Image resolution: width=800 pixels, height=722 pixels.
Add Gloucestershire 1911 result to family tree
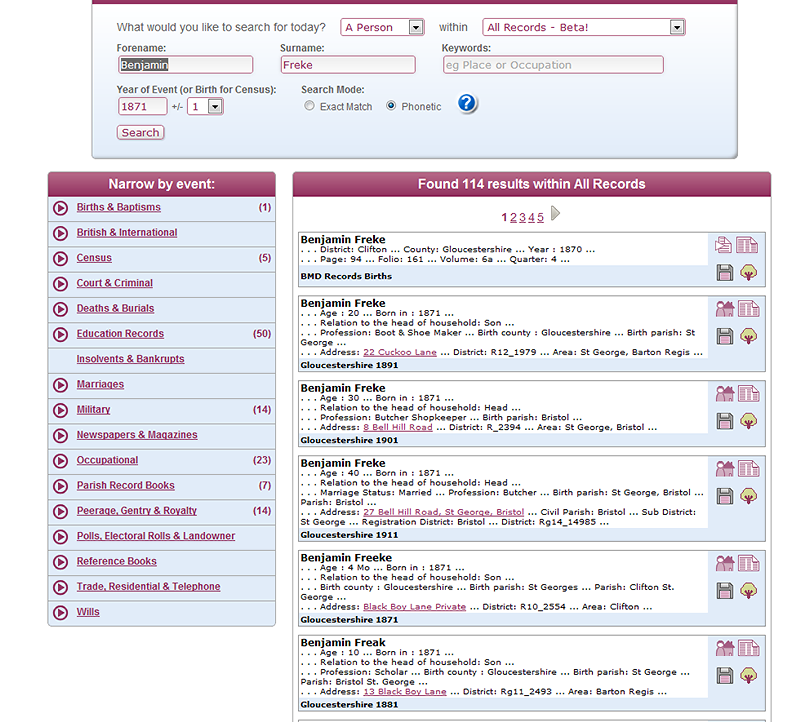pyautogui.click(x=748, y=496)
